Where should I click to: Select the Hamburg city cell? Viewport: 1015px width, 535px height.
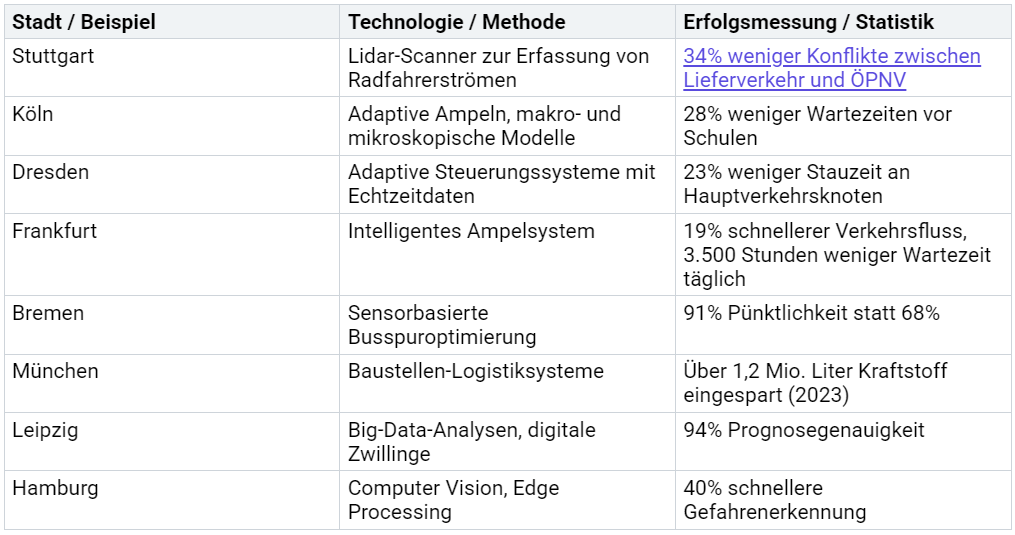(x=56, y=488)
